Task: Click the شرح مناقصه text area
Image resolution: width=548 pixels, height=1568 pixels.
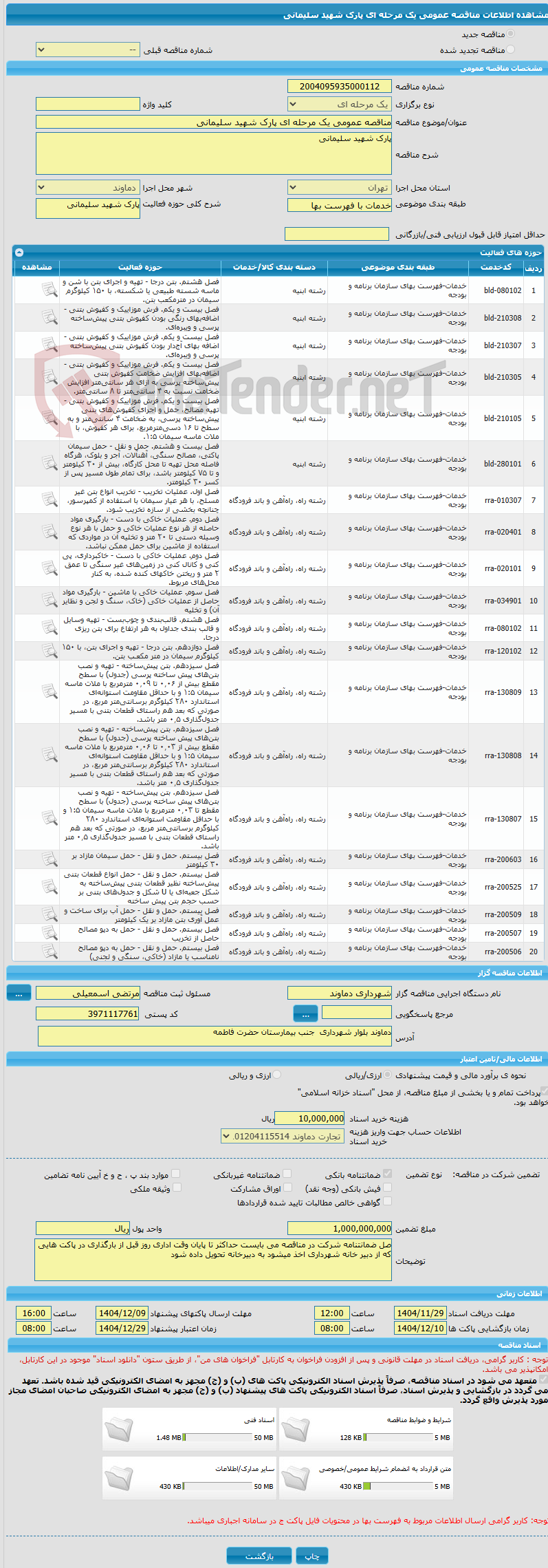Action: pyautogui.click(x=214, y=153)
